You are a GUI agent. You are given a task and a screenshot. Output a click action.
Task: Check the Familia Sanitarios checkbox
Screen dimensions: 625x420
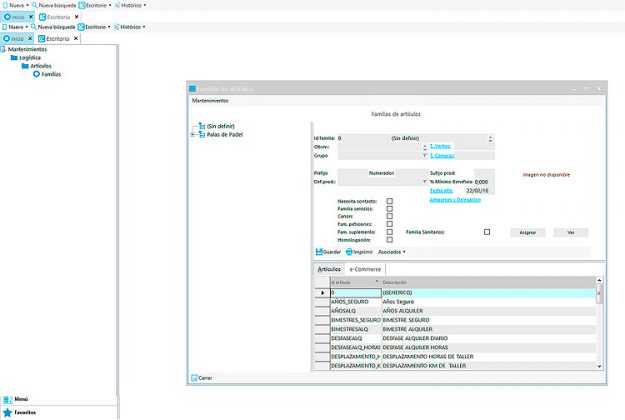487,232
